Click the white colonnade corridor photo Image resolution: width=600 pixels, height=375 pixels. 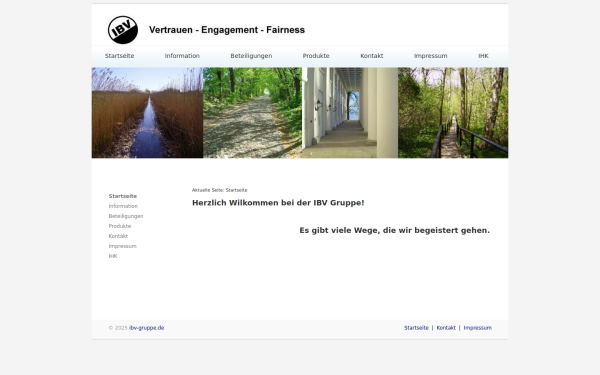(x=350, y=113)
